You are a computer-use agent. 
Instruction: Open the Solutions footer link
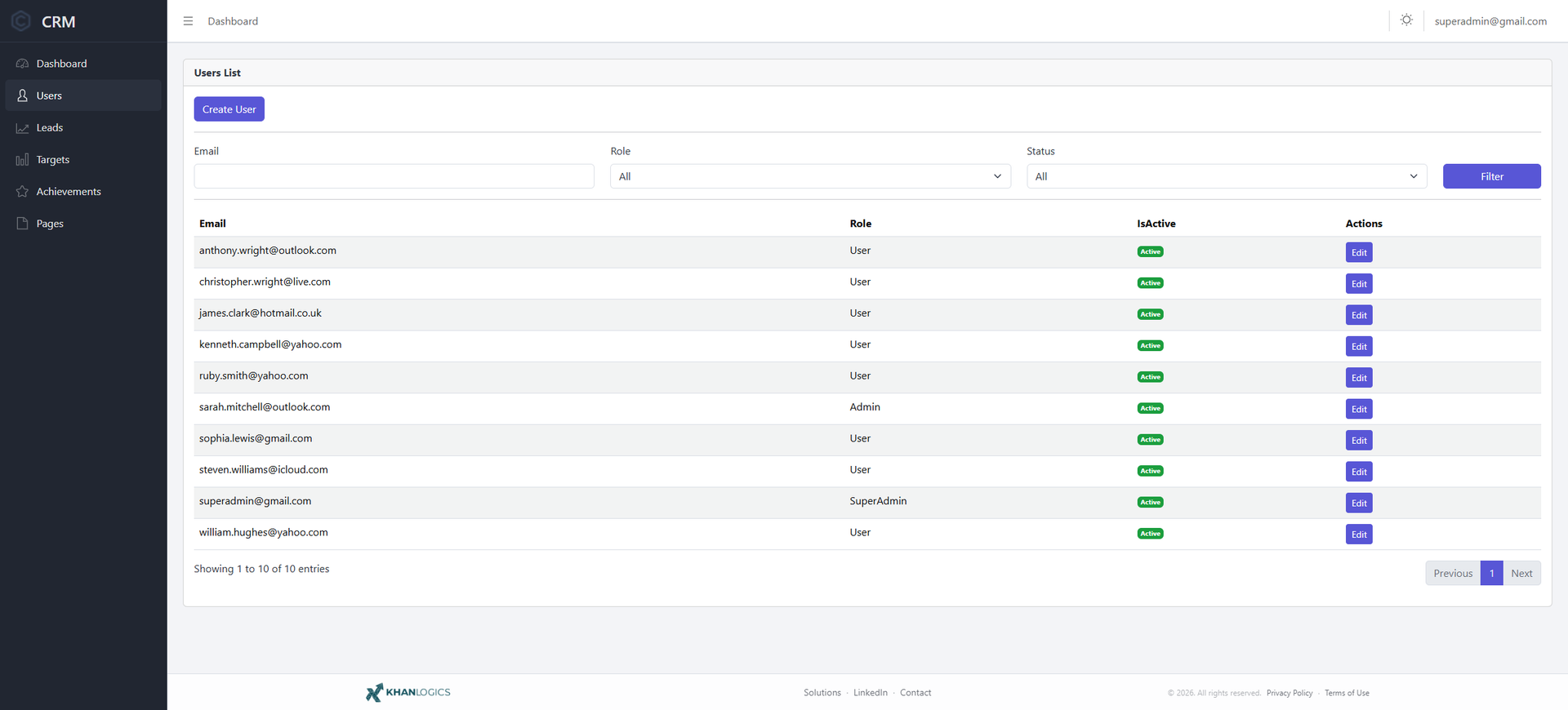pos(822,693)
